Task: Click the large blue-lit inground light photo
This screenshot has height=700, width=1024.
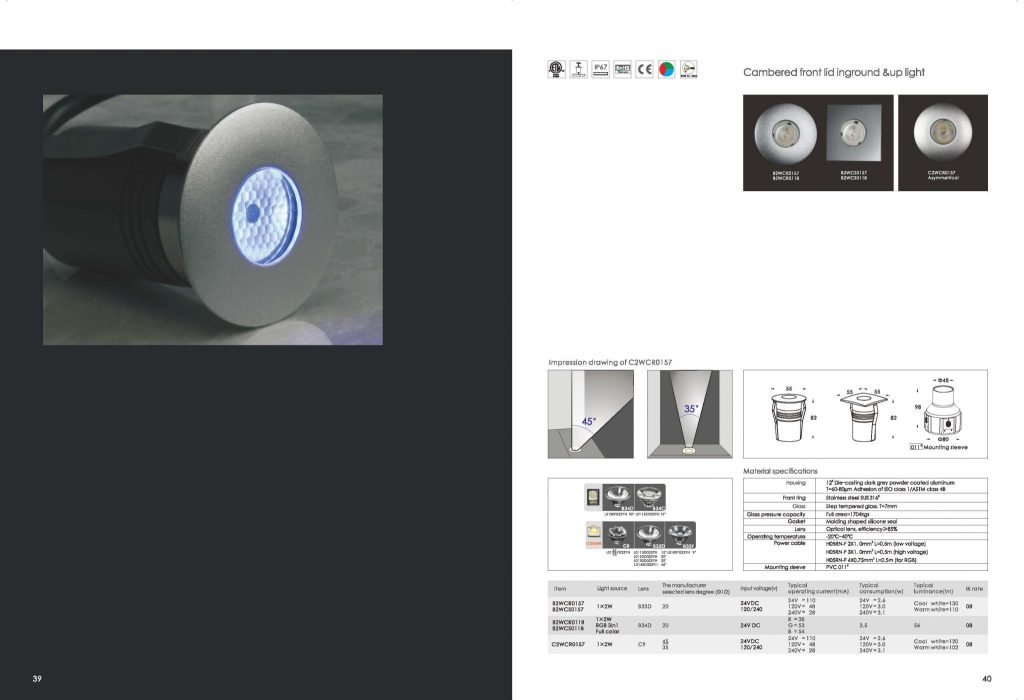Action: point(212,220)
